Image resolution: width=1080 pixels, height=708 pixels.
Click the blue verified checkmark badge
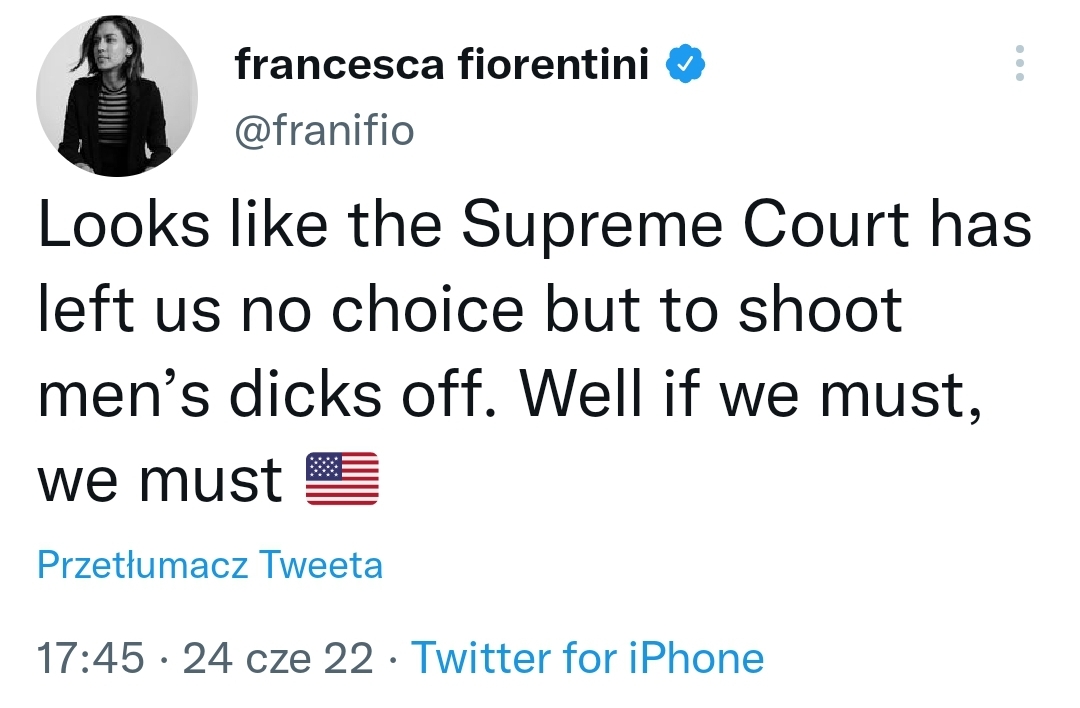(x=685, y=64)
